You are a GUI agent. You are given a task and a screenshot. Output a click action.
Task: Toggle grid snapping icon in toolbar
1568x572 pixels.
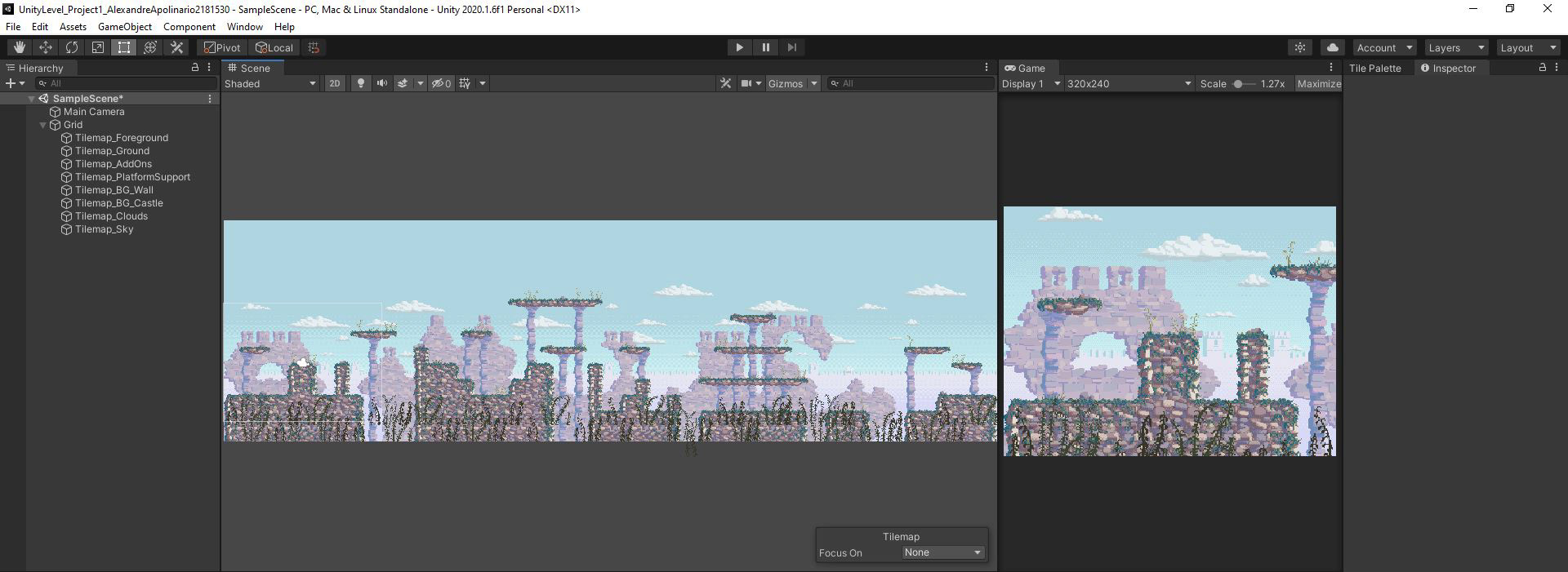[x=314, y=47]
